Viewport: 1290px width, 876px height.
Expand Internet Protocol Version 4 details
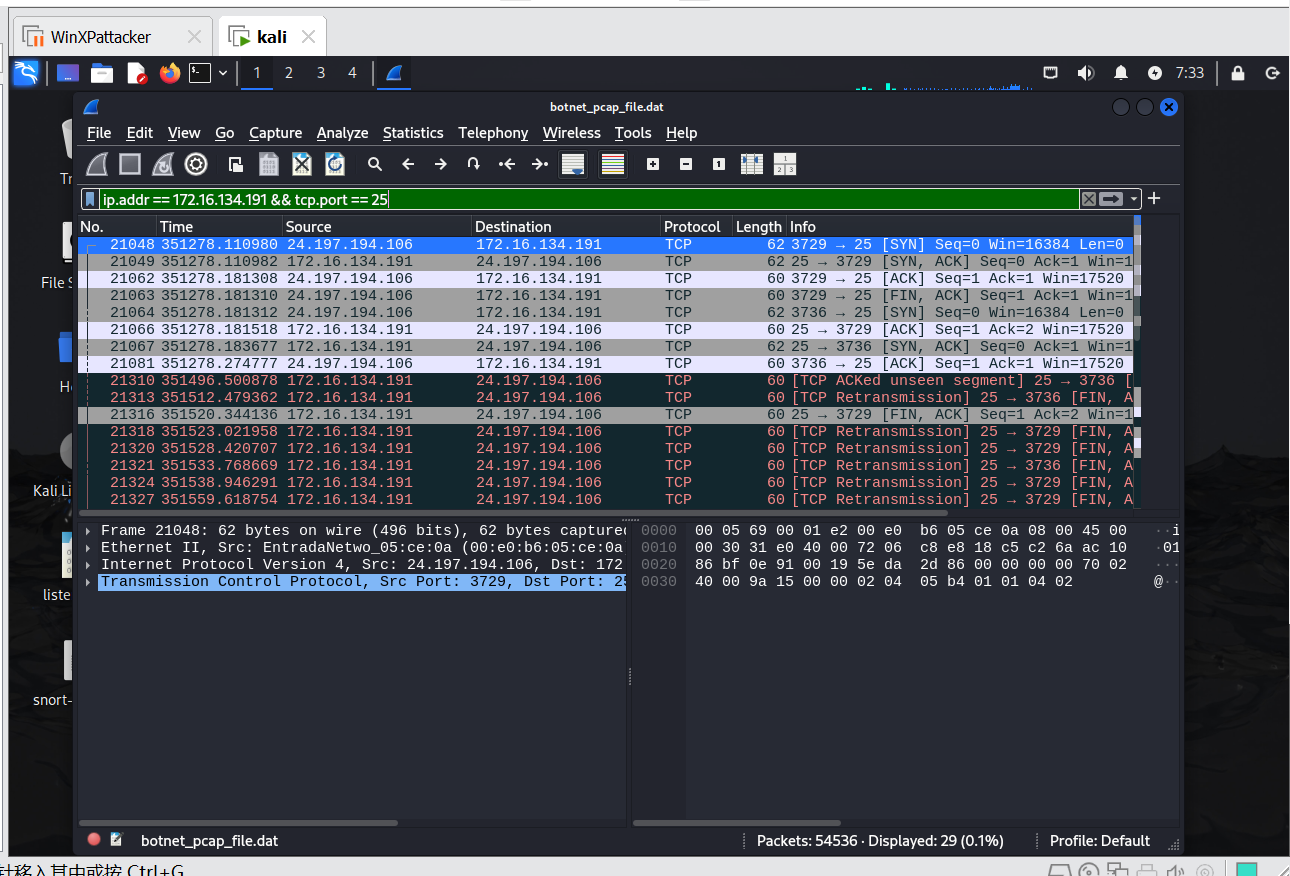(89, 565)
